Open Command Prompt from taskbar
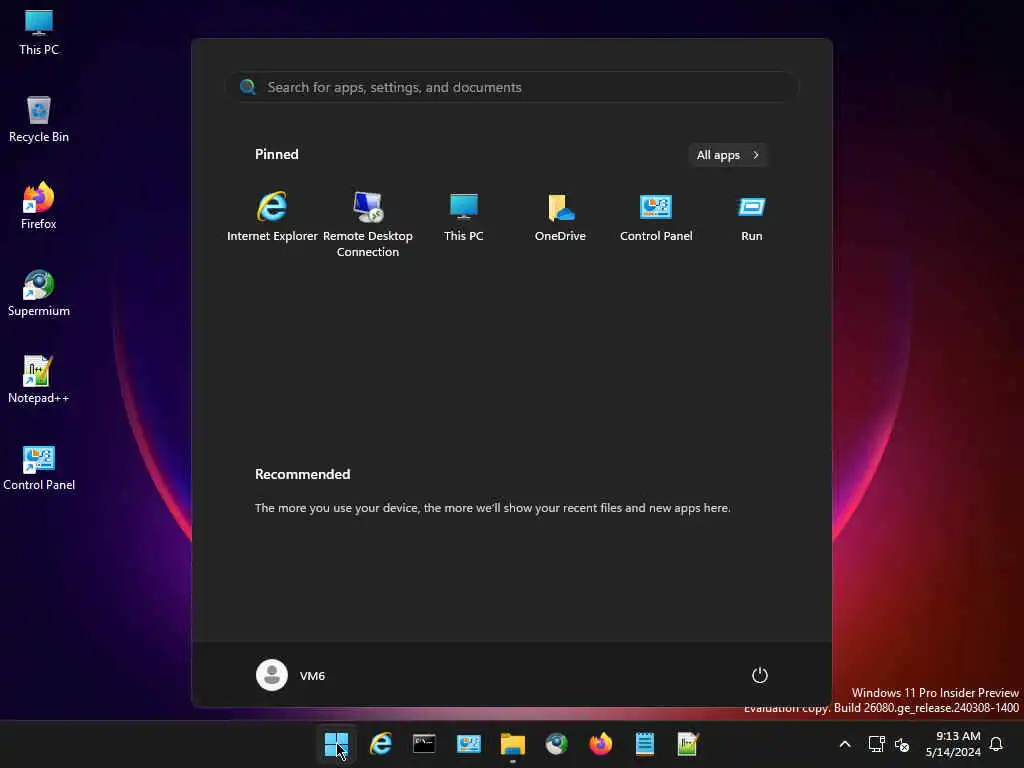1024x768 pixels. [424, 743]
